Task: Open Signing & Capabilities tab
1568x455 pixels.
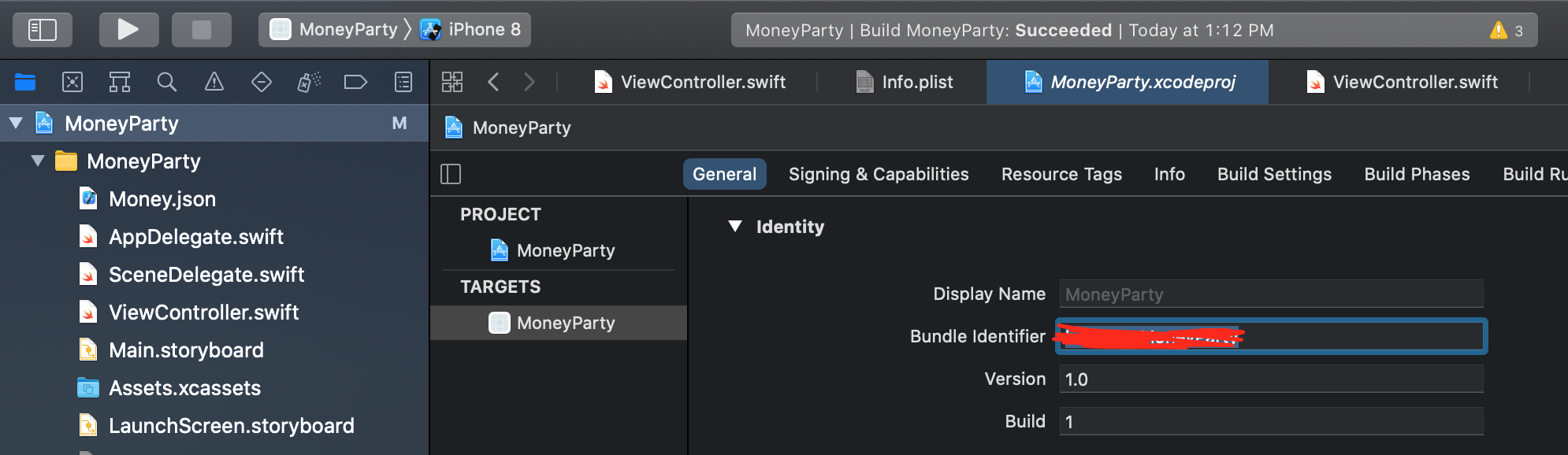Action: (879, 174)
